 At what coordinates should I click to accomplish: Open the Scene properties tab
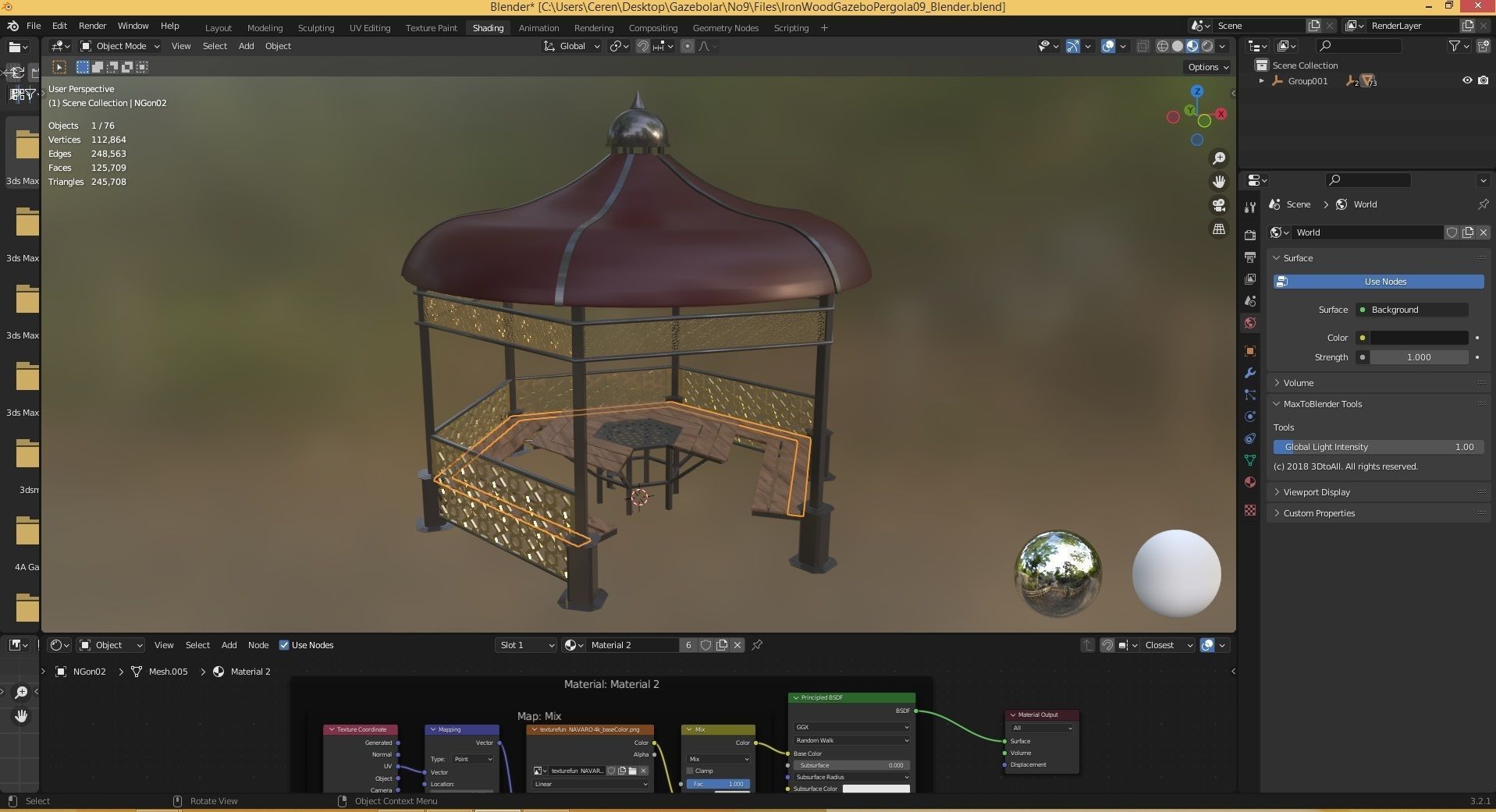1250,300
